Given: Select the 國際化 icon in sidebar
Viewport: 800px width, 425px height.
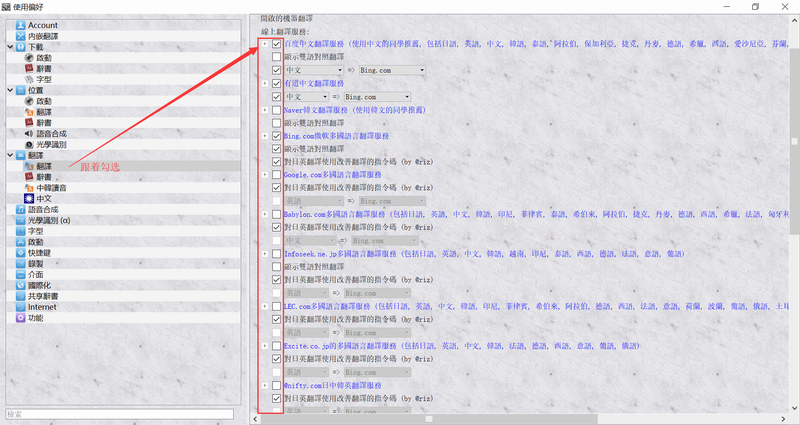Looking at the screenshot, I should 21,285.
